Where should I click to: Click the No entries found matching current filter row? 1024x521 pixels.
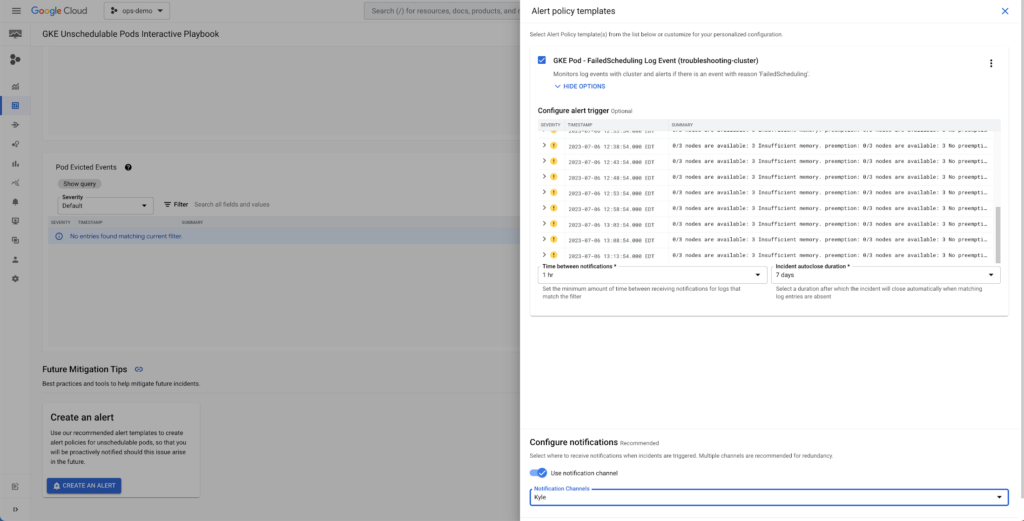(284, 236)
